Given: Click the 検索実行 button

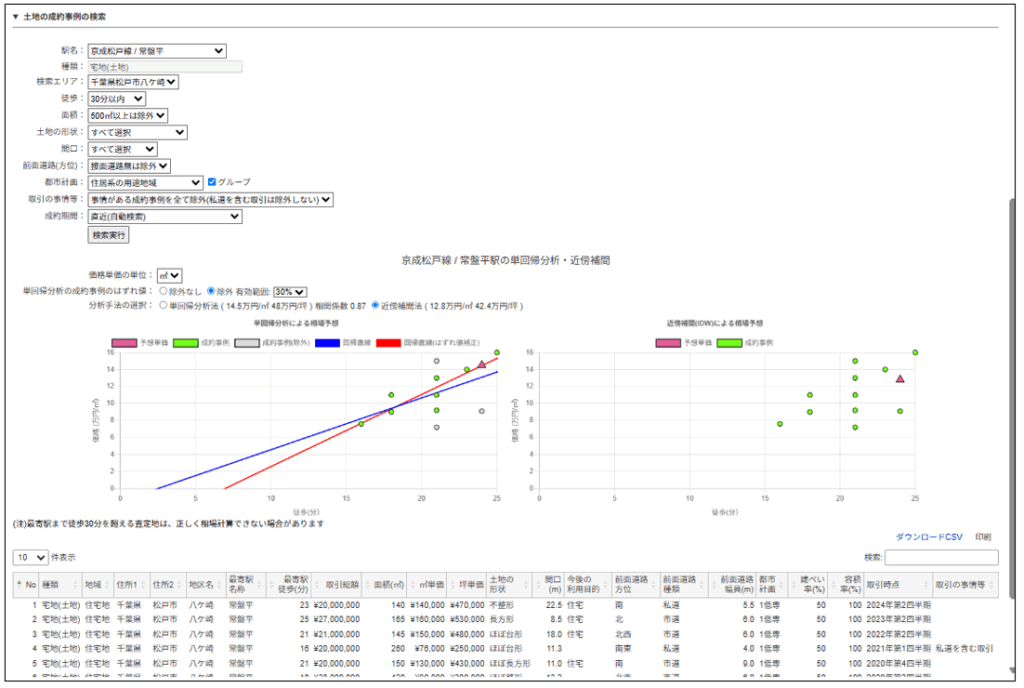Looking at the screenshot, I should tap(108, 235).
